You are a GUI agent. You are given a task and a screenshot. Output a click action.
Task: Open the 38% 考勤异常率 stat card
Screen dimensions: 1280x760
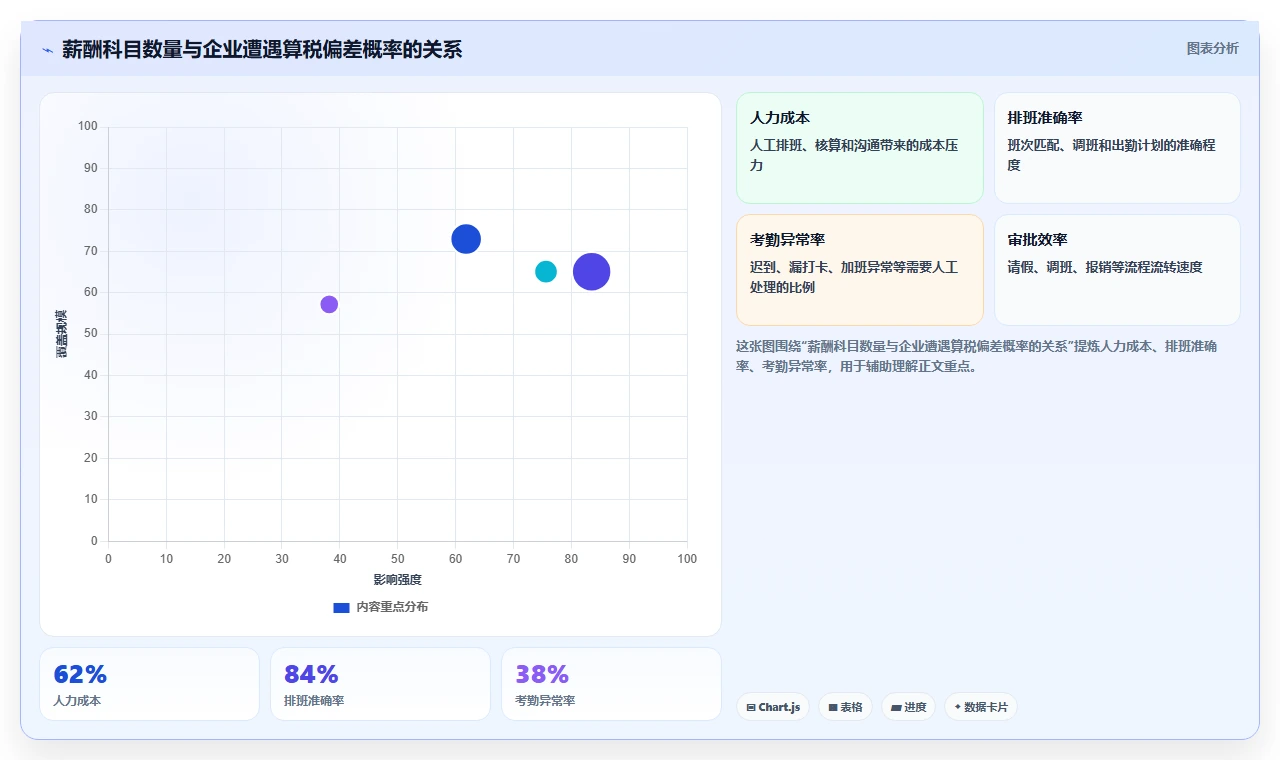click(611, 684)
